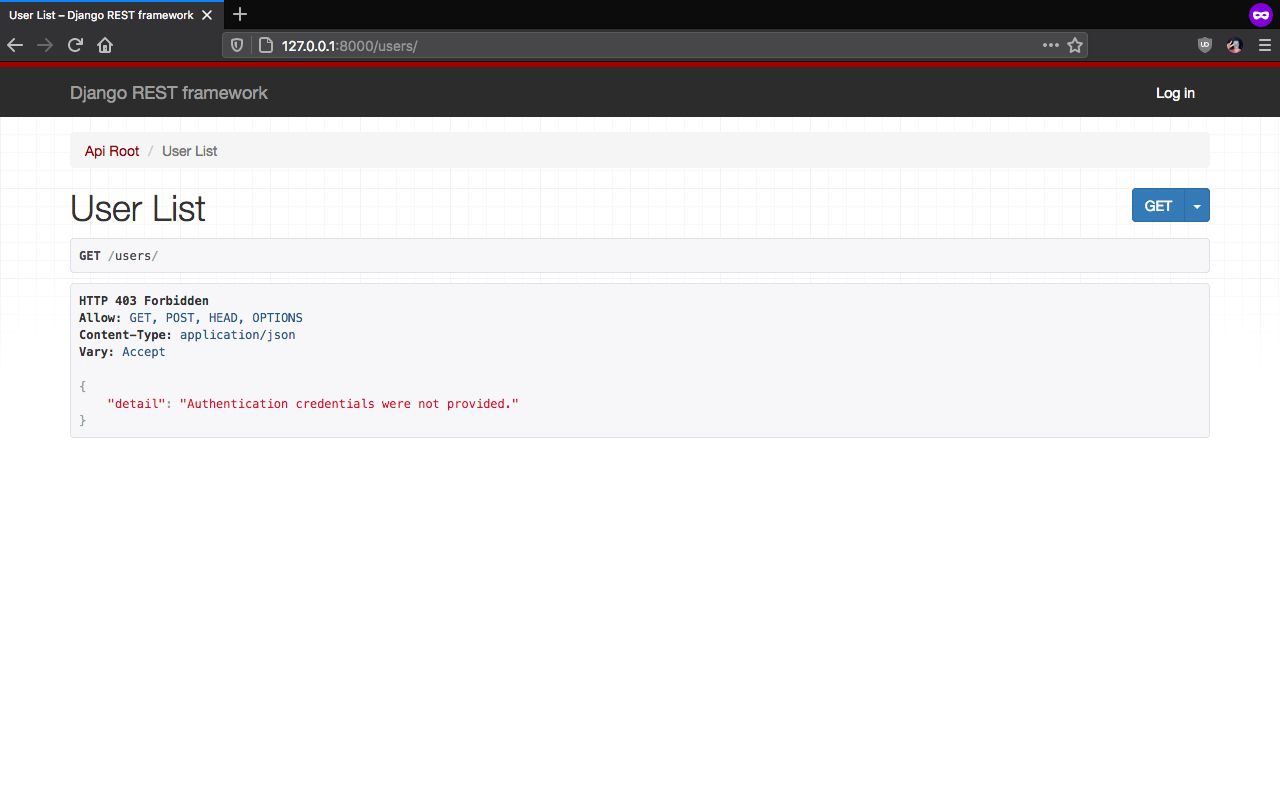View site information page icon

click(x=265, y=45)
